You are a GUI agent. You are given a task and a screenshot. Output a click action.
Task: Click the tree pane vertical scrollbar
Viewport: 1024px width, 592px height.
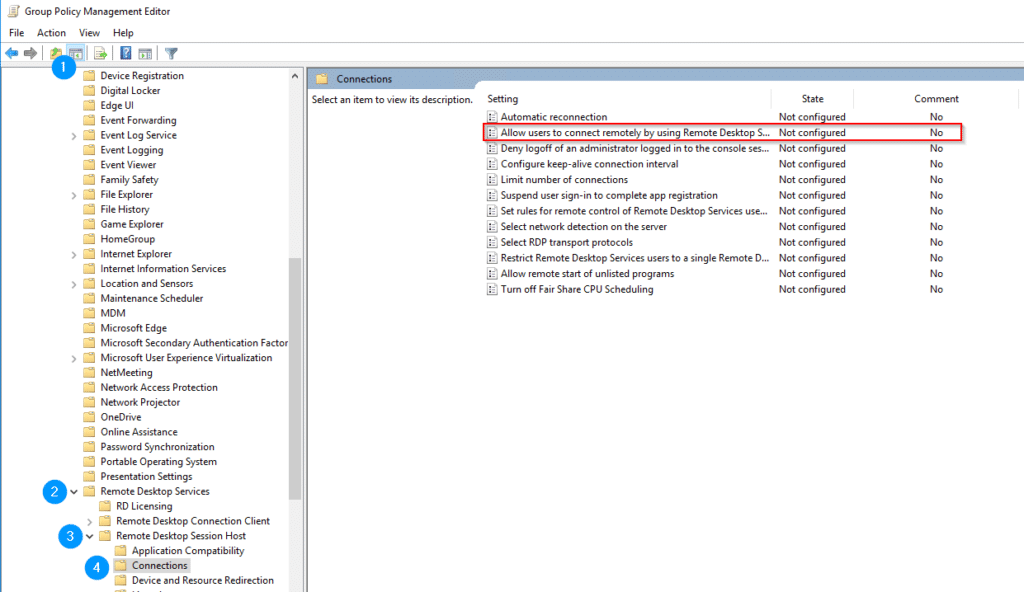tap(295, 380)
